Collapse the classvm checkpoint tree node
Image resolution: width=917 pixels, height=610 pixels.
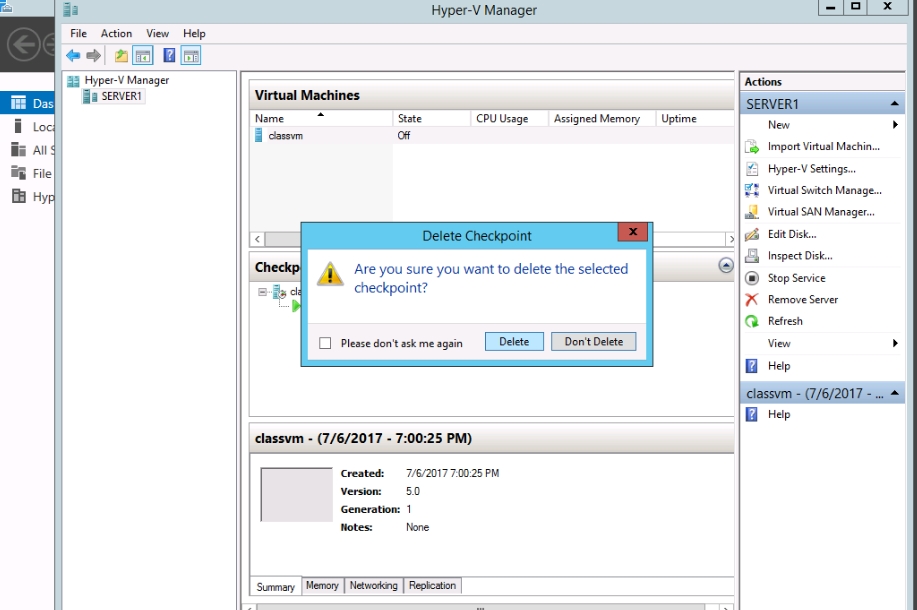pyautogui.click(x=263, y=292)
